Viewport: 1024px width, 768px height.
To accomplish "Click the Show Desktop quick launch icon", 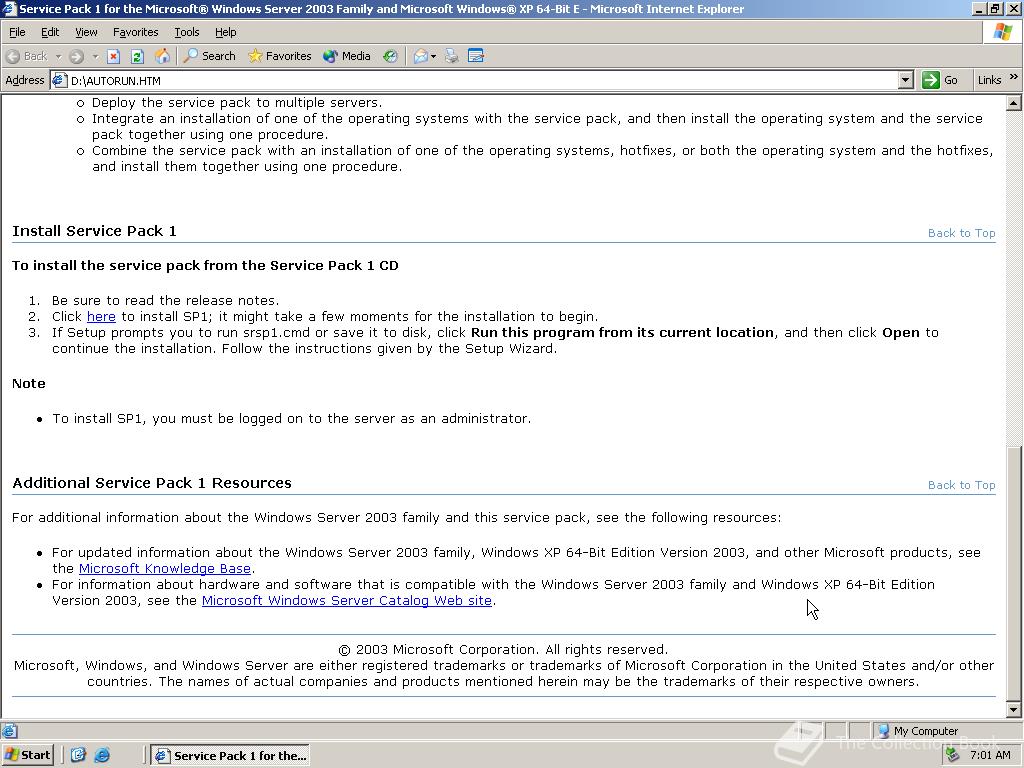I will click(x=78, y=755).
